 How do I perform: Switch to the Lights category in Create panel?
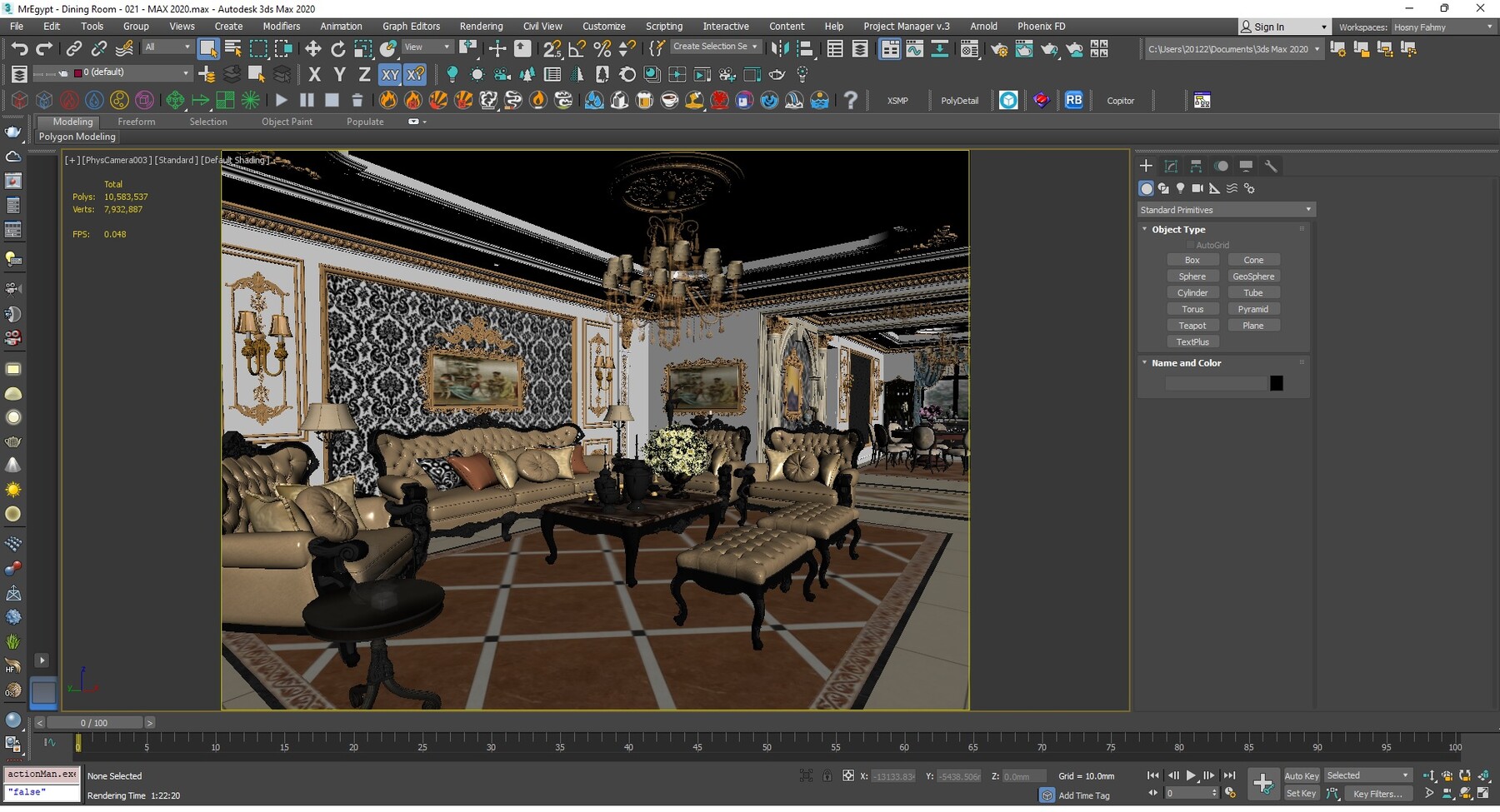pyautogui.click(x=1180, y=188)
